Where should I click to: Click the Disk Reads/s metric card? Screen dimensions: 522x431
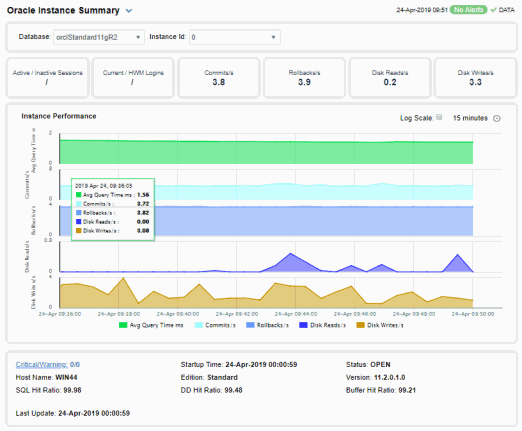(390, 78)
